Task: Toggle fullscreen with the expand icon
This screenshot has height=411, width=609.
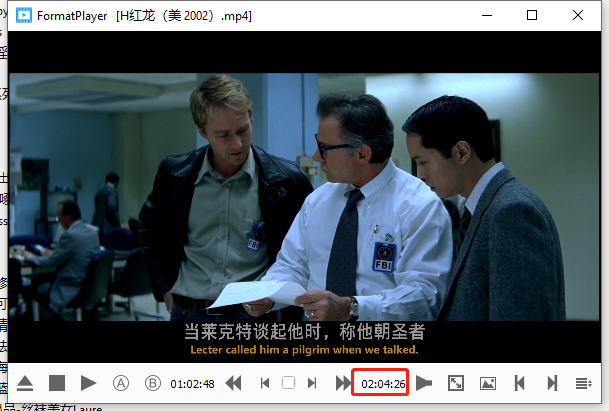Action: [x=456, y=383]
